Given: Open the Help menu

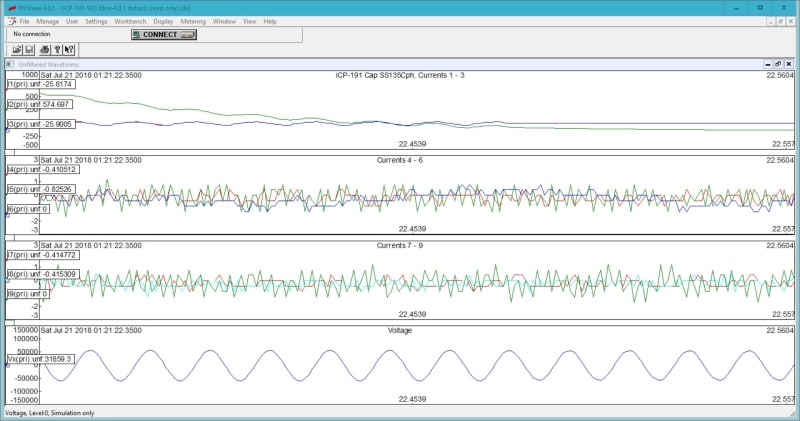Looking at the screenshot, I should (270, 21).
